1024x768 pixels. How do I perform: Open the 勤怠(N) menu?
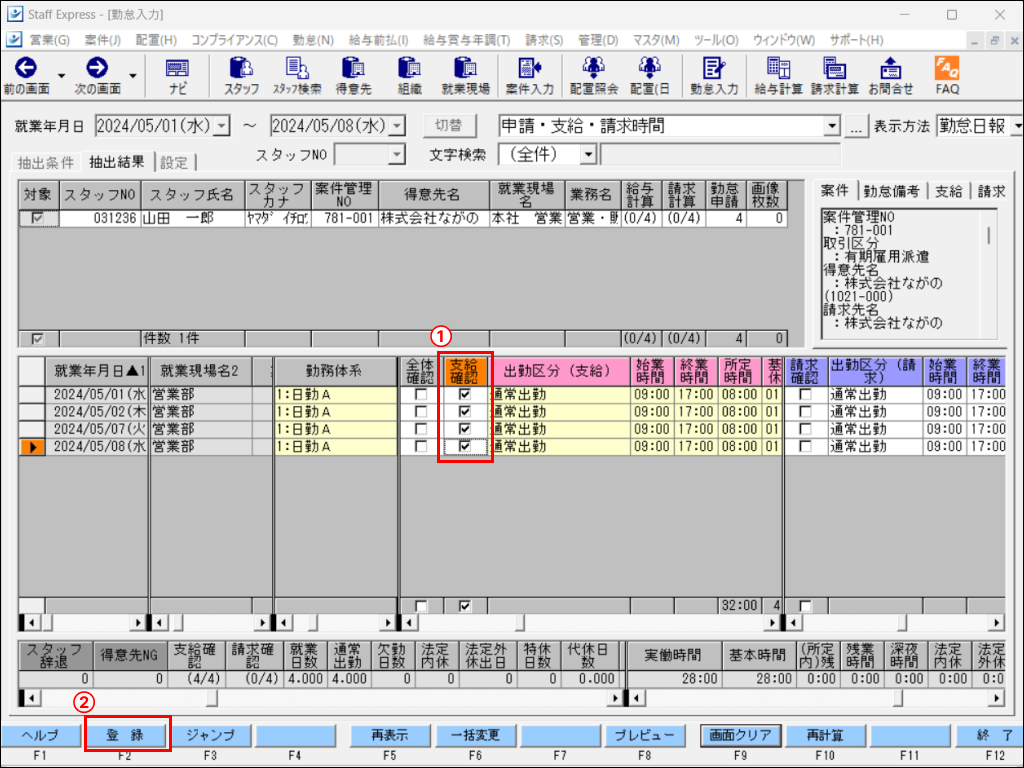click(x=313, y=40)
